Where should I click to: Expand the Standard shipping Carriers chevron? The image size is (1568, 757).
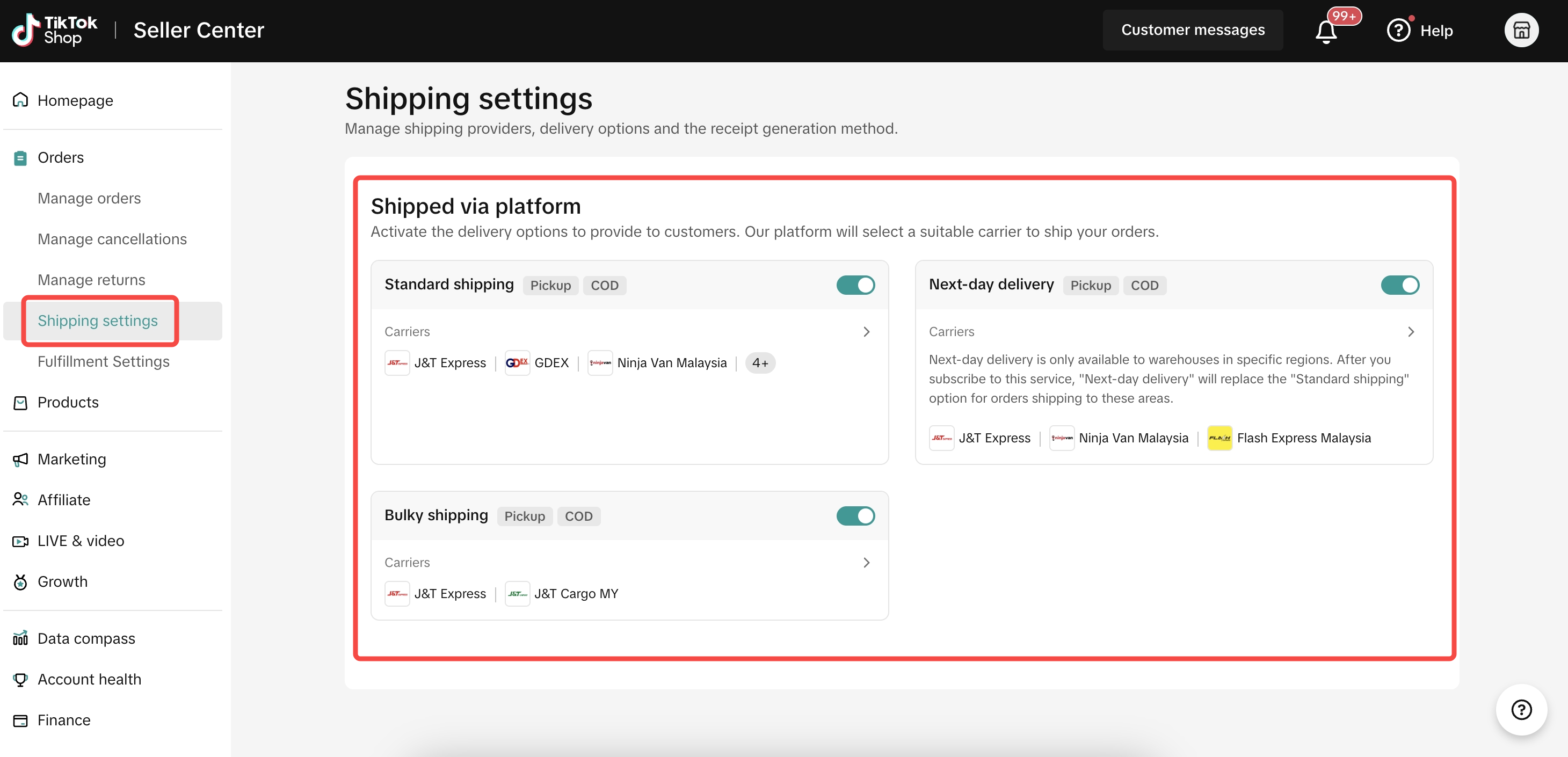tap(866, 332)
